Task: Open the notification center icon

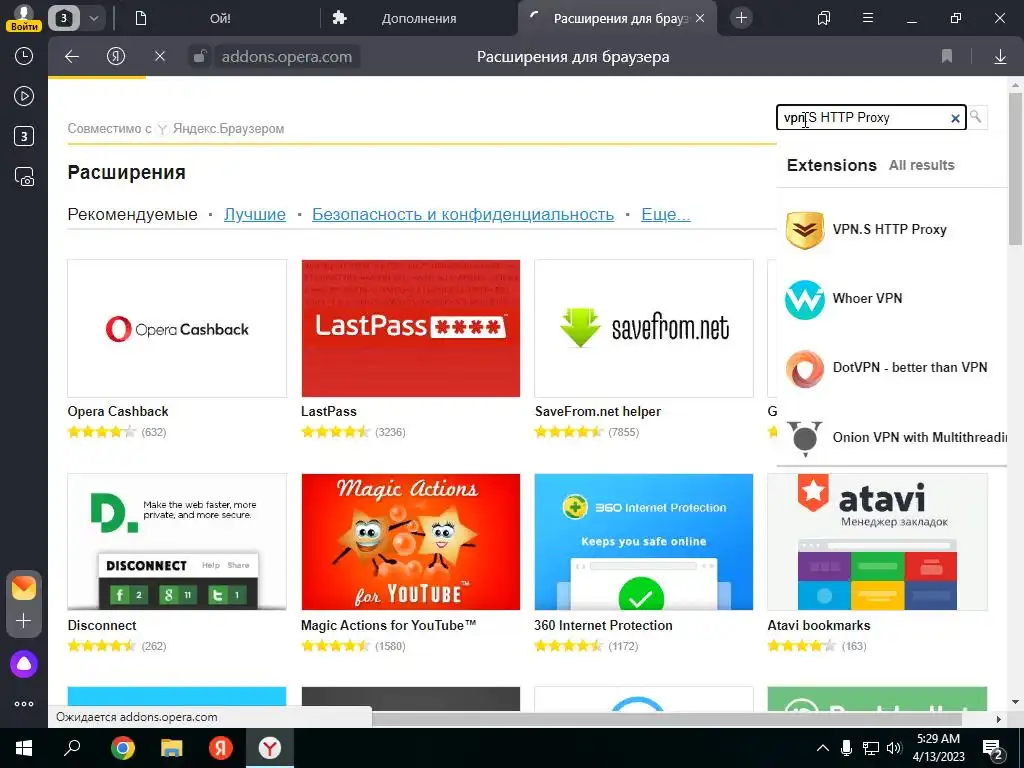Action: click(993, 749)
